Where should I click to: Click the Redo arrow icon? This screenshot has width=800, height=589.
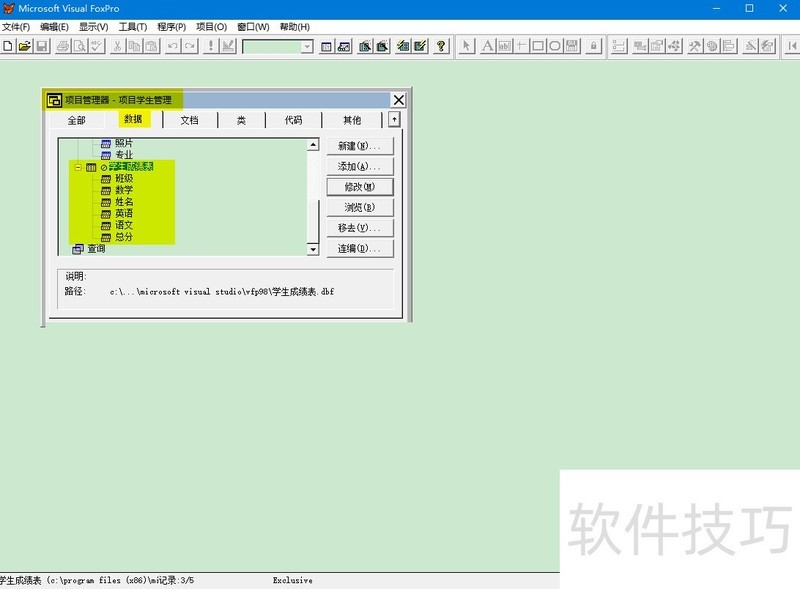click(x=189, y=46)
